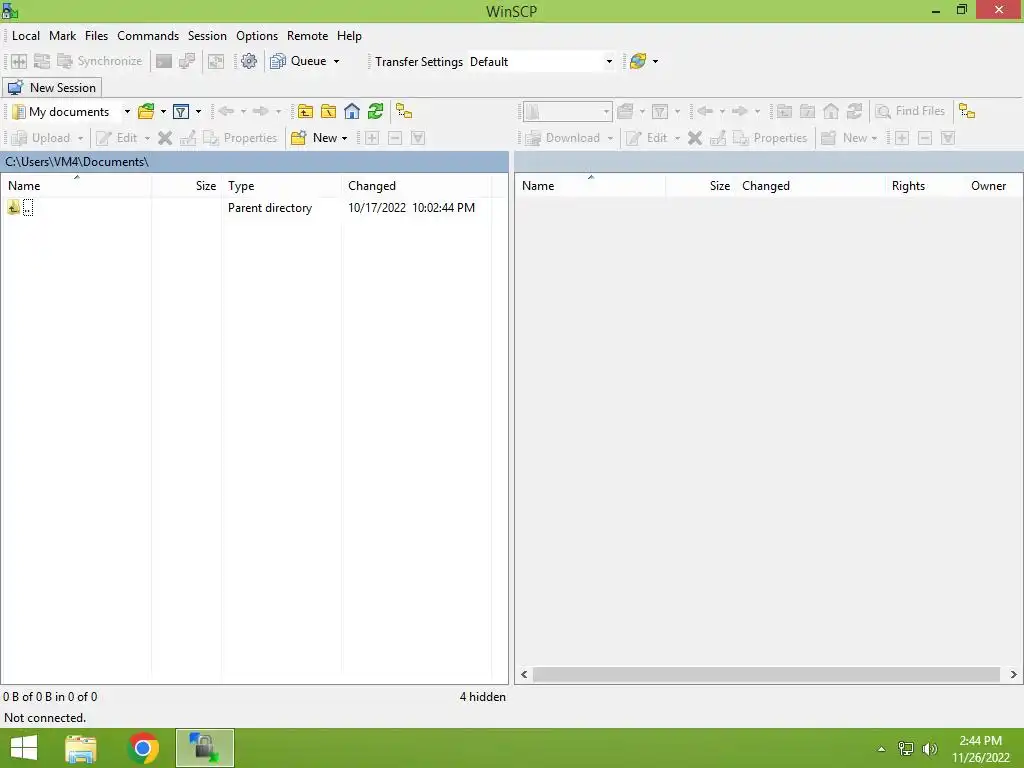Click the local Properties button
This screenshot has width=1024, height=768.
[240, 138]
